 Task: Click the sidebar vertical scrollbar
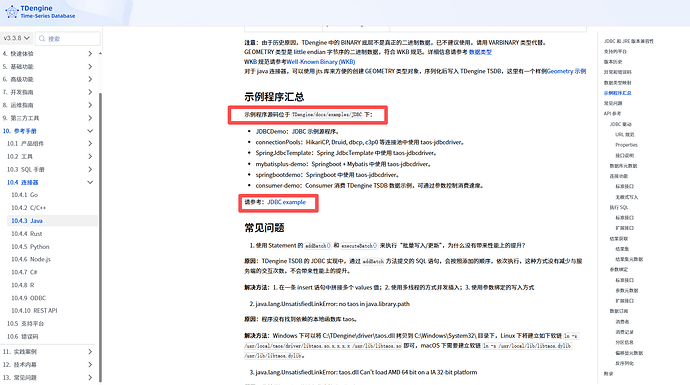pyautogui.click(x=100, y=238)
